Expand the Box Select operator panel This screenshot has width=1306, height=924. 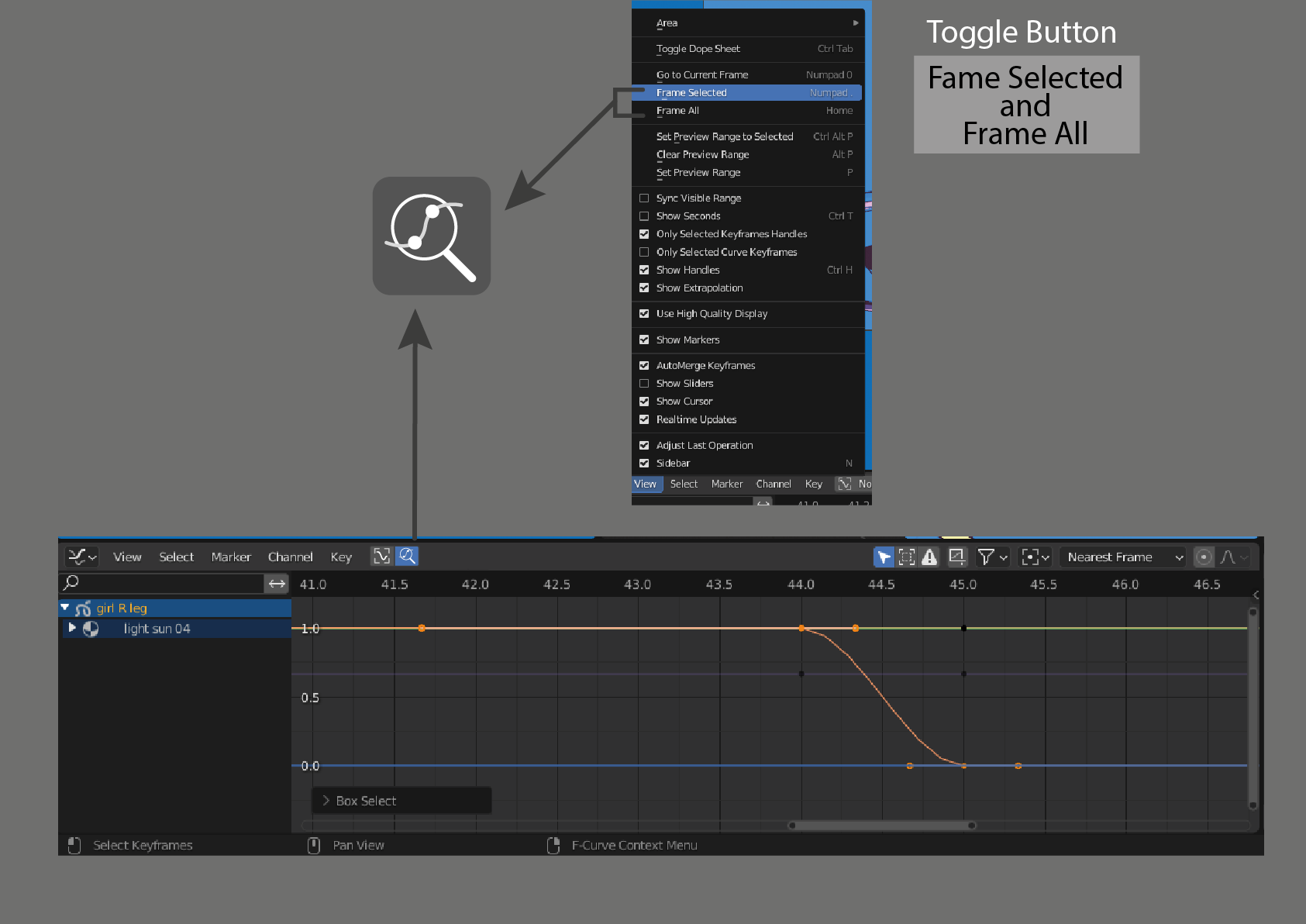click(x=401, y=801)
